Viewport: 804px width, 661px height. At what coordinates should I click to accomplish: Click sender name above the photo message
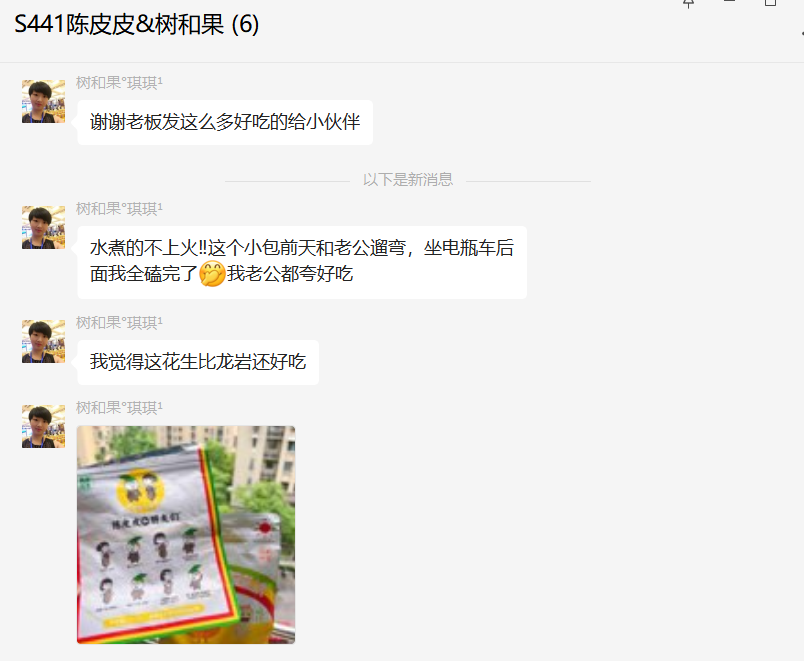point(119,408)
